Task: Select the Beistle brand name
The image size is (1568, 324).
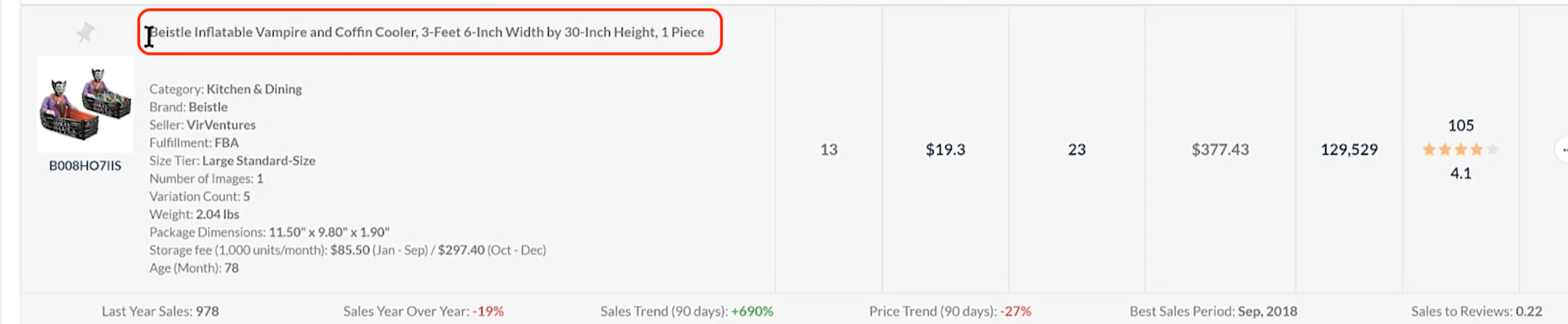Action: [207, 107]
